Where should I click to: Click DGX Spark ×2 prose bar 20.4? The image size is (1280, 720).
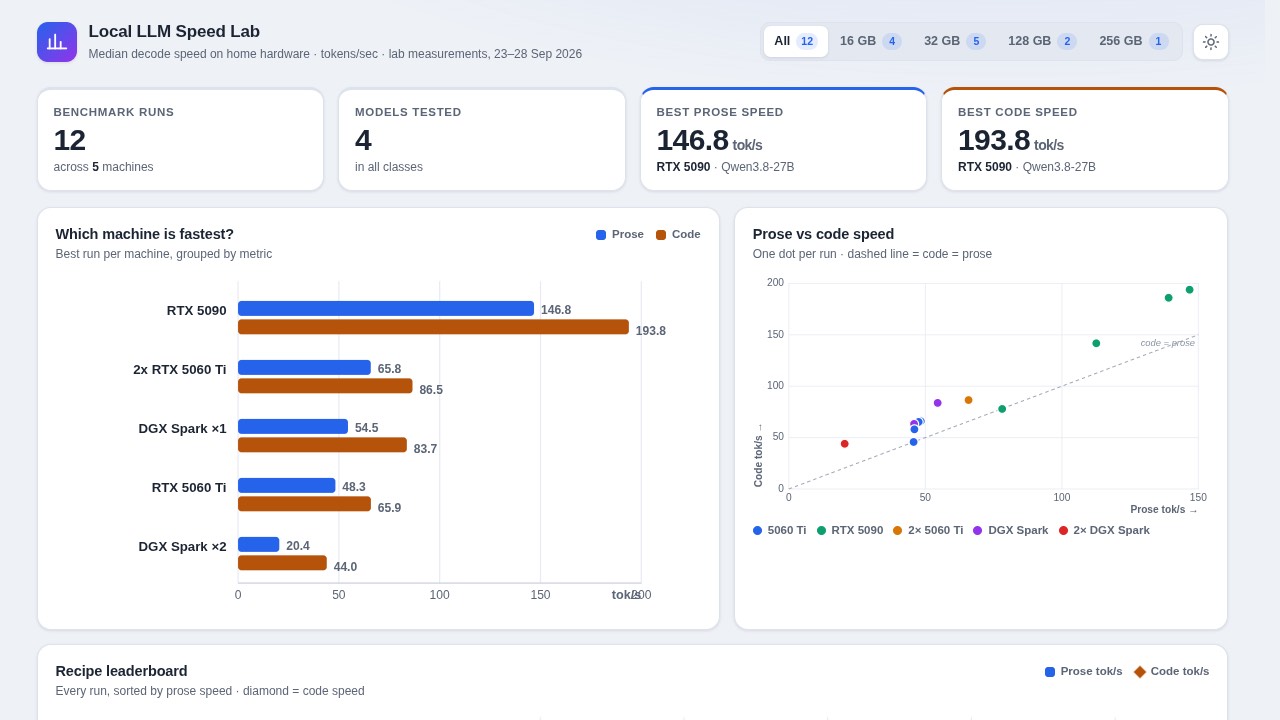coord(259,544)
